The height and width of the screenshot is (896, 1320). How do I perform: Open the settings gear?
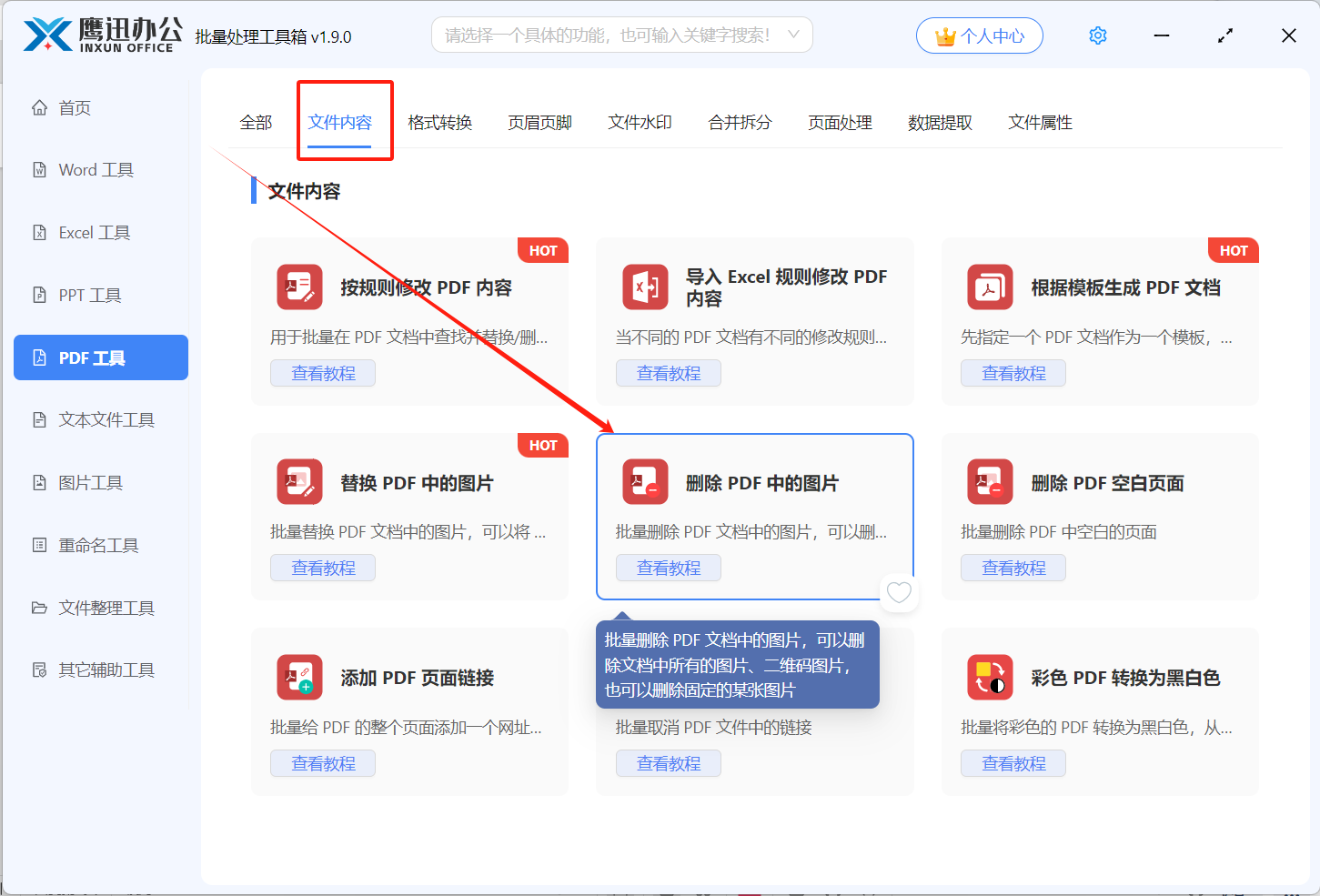point(1097,35)
